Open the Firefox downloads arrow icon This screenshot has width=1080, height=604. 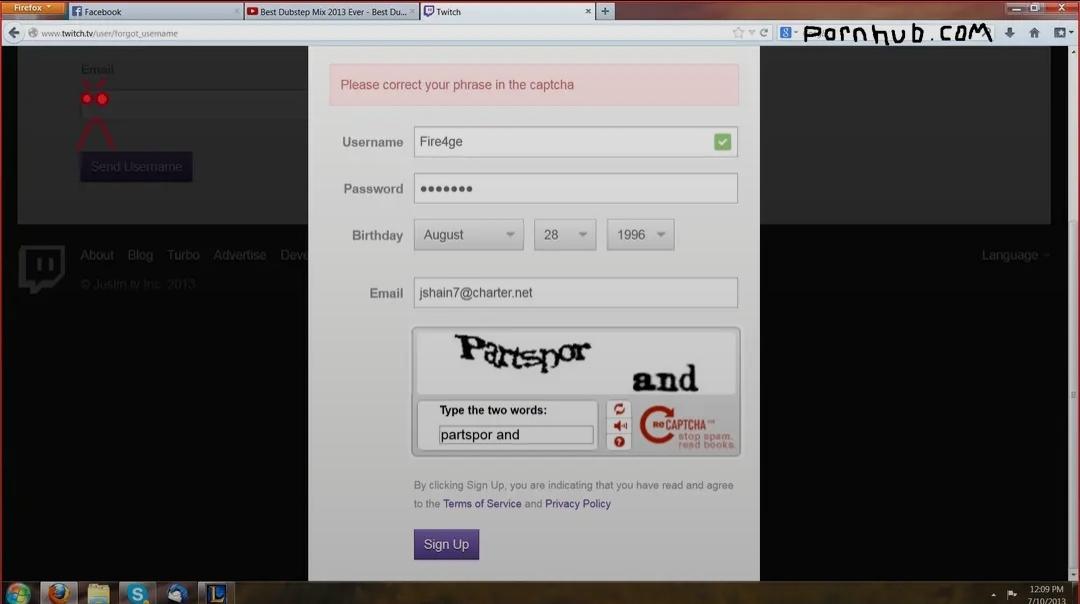tap(1009, 33)
